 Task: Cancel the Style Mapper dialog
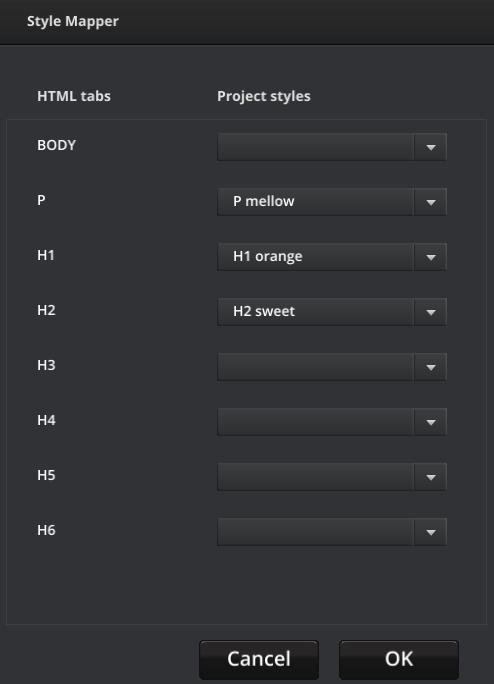point(259,659)
